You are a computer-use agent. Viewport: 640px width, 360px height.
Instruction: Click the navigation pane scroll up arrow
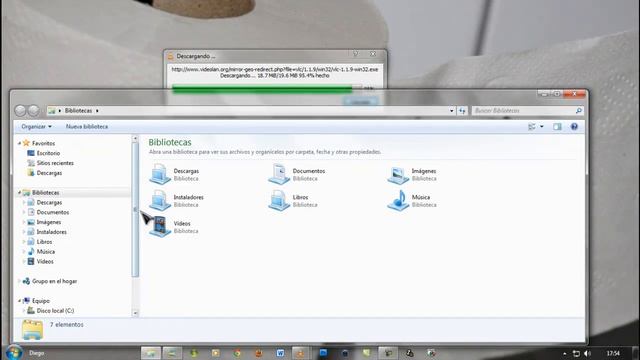click(x=135, y=139)
